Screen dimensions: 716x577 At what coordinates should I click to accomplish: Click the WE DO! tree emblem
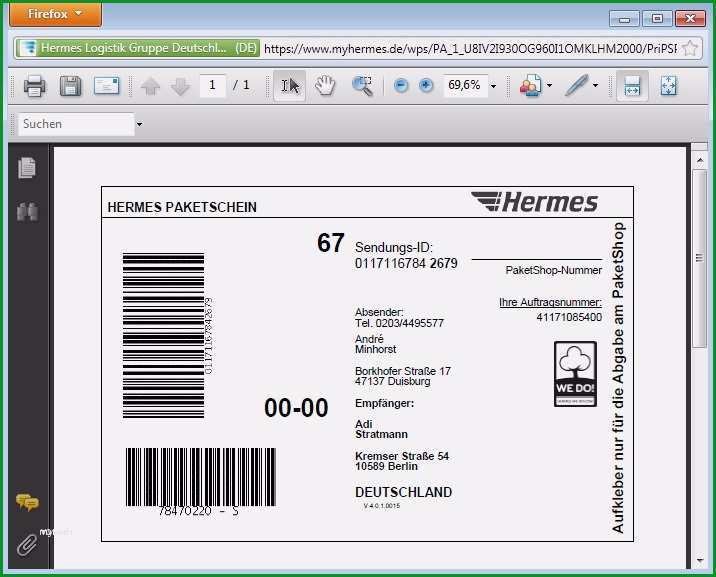point(575,374)
